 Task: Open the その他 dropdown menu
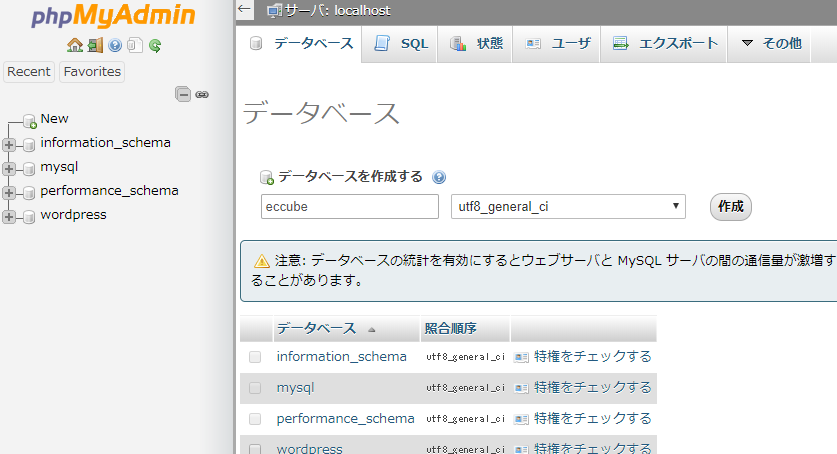pyautogui.click(x=771, y=44)
